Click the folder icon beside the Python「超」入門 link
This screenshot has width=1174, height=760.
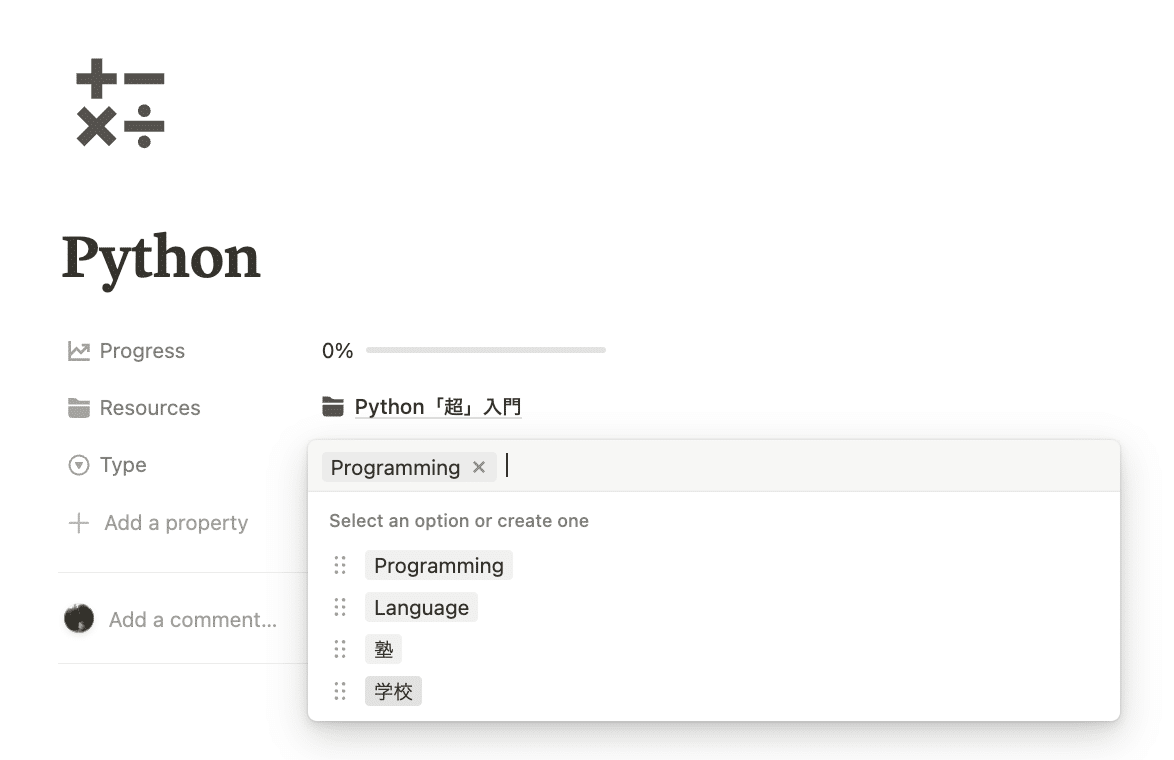point(332,407)
